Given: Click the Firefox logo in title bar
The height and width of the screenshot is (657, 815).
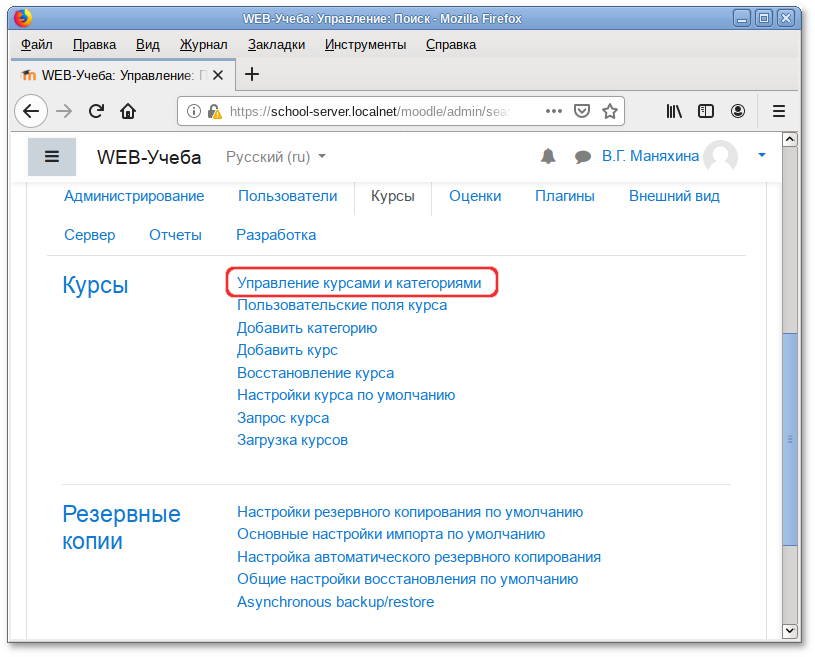Looking at the screenshot, I should click(22, 18).
